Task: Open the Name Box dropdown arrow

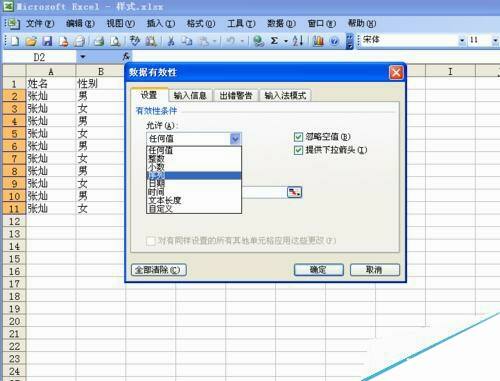Action: [x=83, y=57]
